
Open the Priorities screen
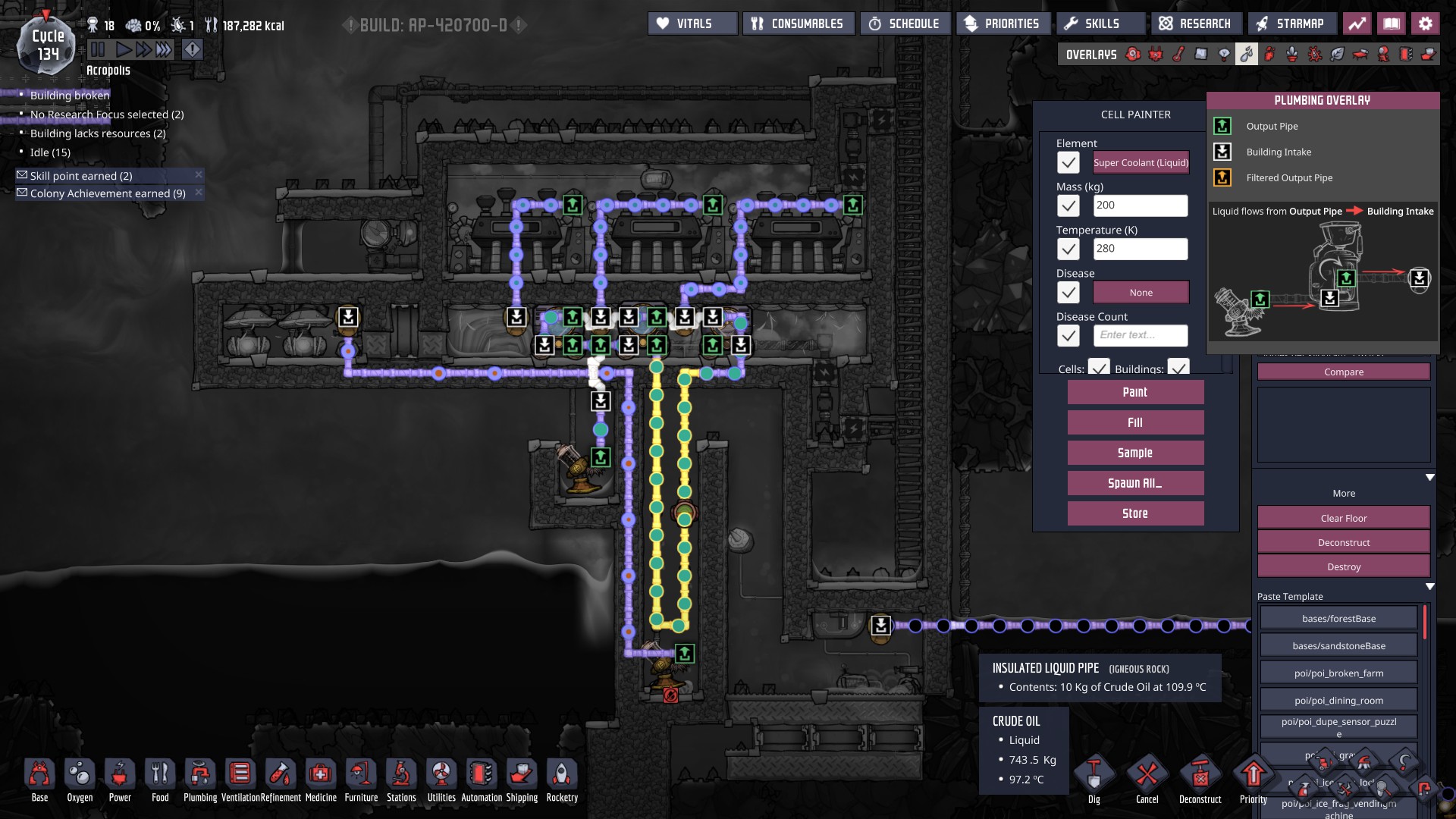tap(1002, 24)
